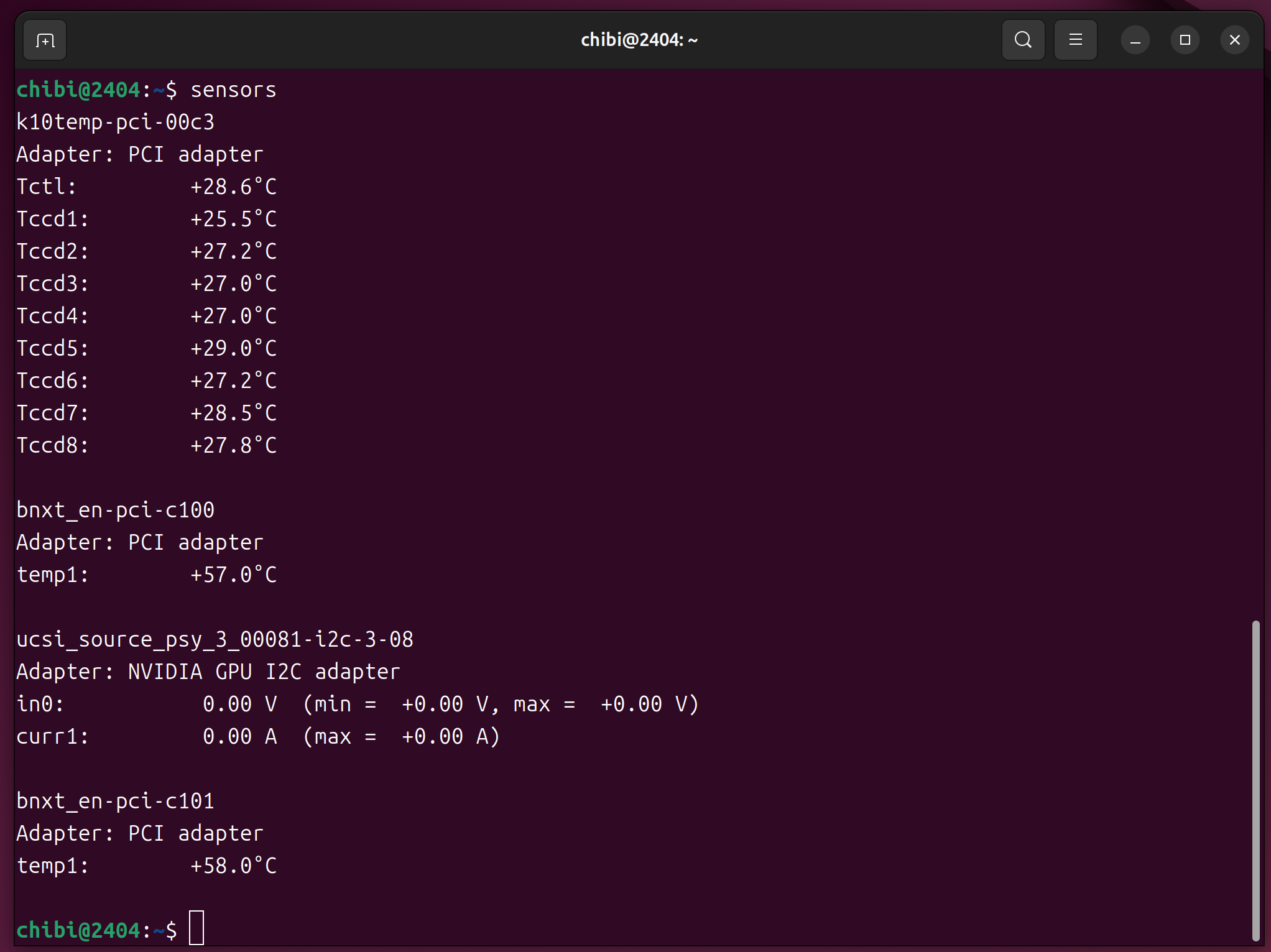Viewport: 1271px width, 952px height.
Task: Close the terminal window
Action: 1234,40
